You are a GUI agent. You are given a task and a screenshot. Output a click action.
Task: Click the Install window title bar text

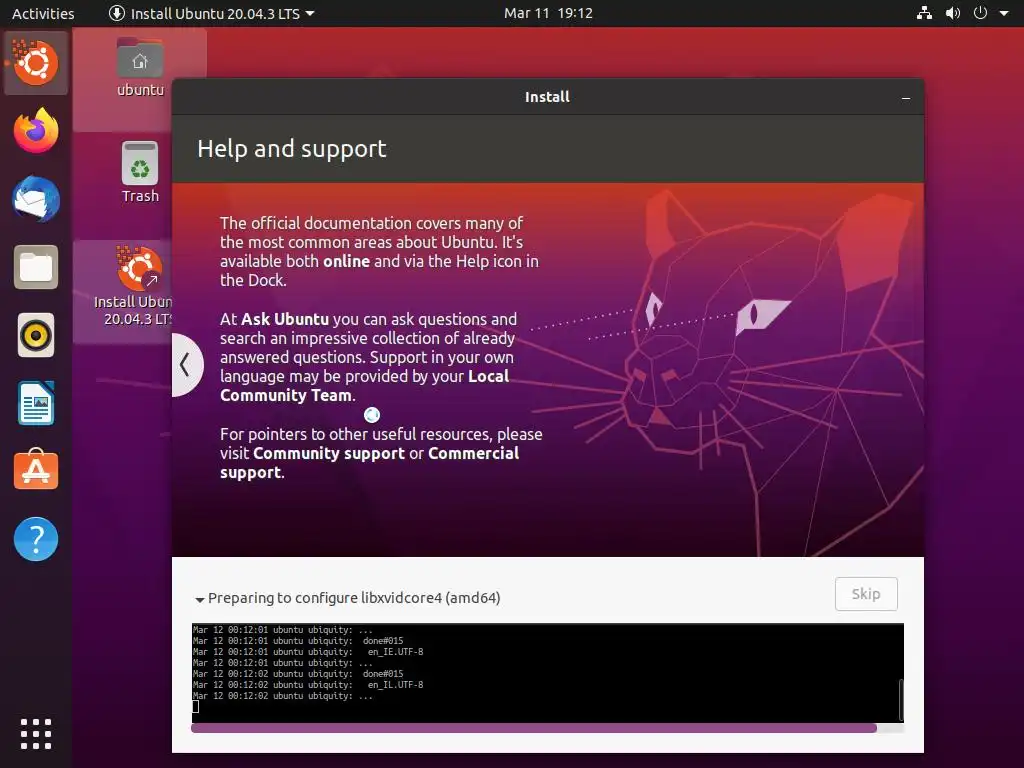tap(547, 97)
